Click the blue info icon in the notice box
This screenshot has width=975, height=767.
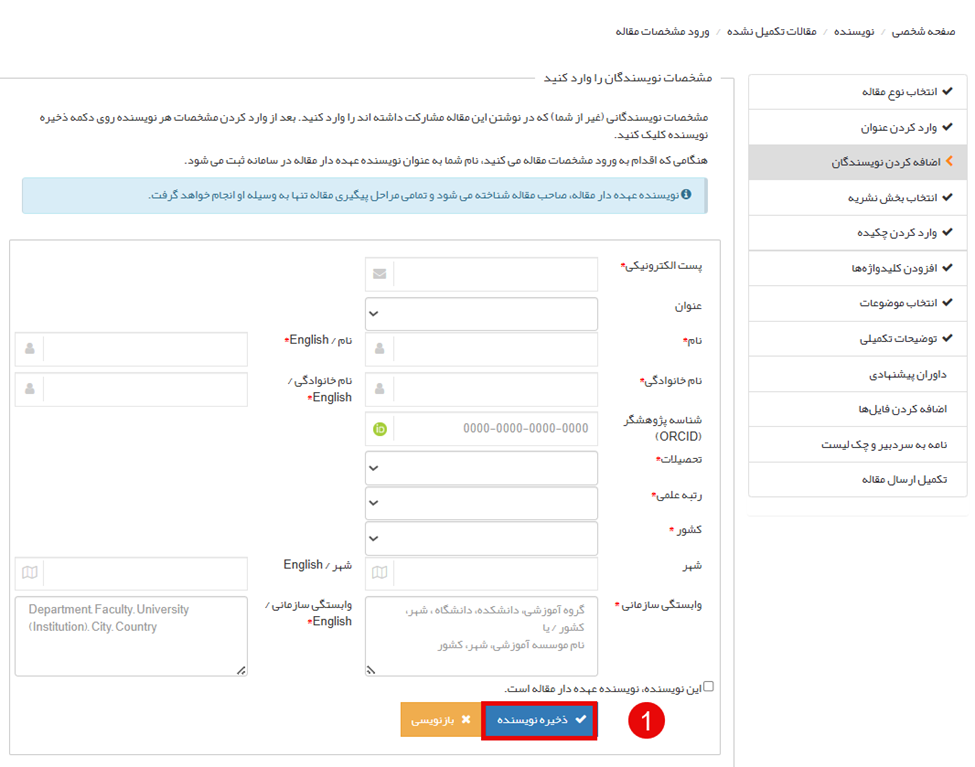point(686,194)
